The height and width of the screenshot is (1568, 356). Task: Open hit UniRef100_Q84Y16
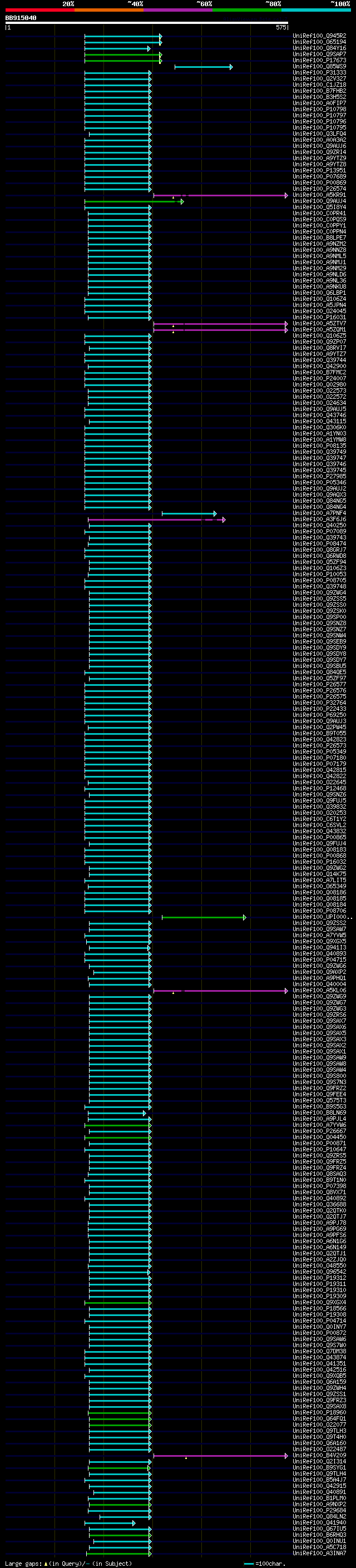point(311,48)
